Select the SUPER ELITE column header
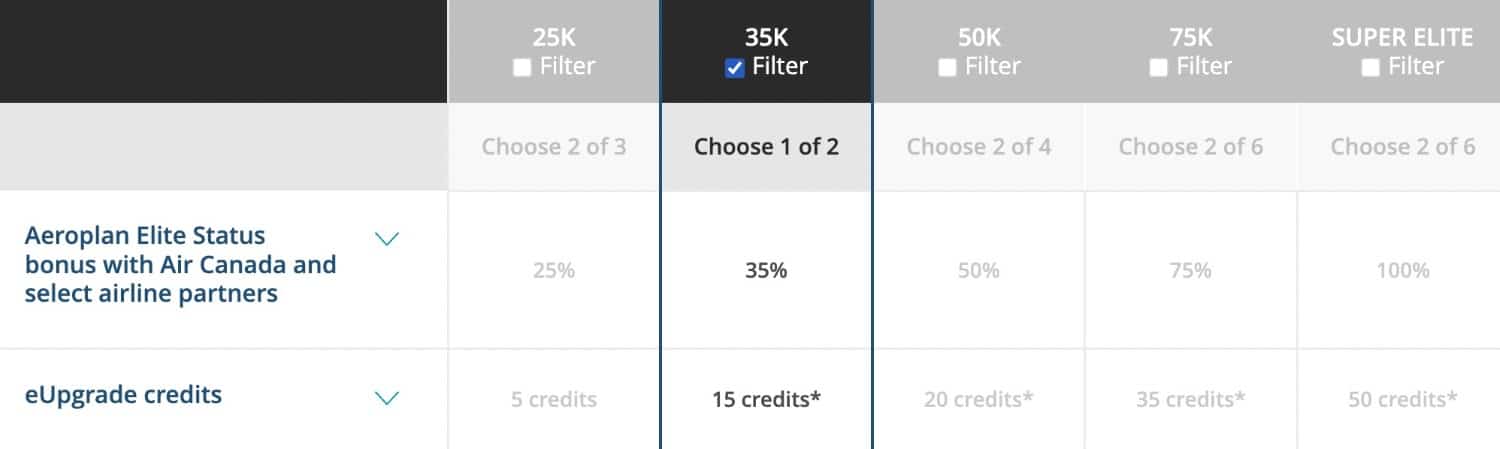The image size is (1500, 449). [1402, 38]
